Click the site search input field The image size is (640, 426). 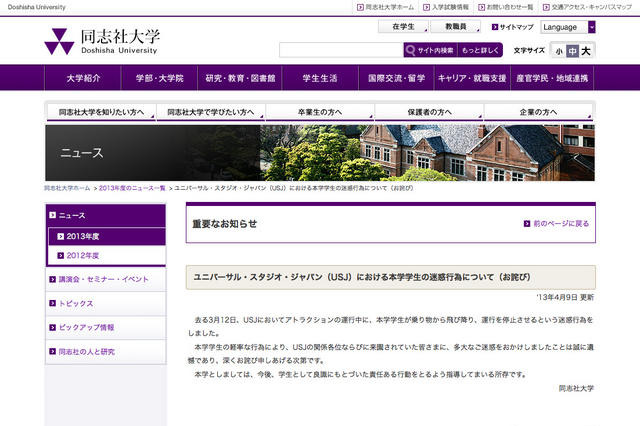point(341,50)
